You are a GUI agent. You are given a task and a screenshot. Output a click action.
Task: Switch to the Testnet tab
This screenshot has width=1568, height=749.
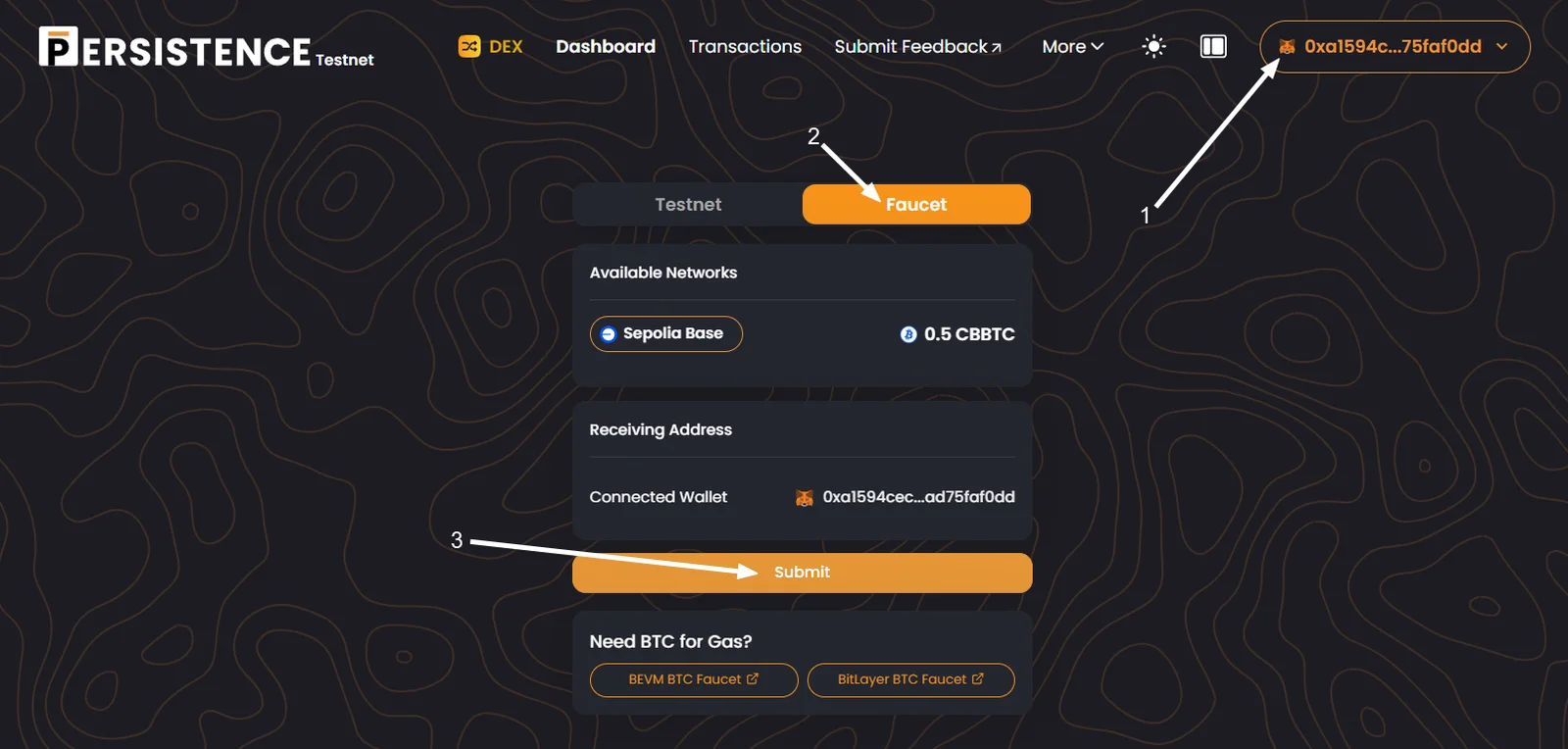[688, 204]
